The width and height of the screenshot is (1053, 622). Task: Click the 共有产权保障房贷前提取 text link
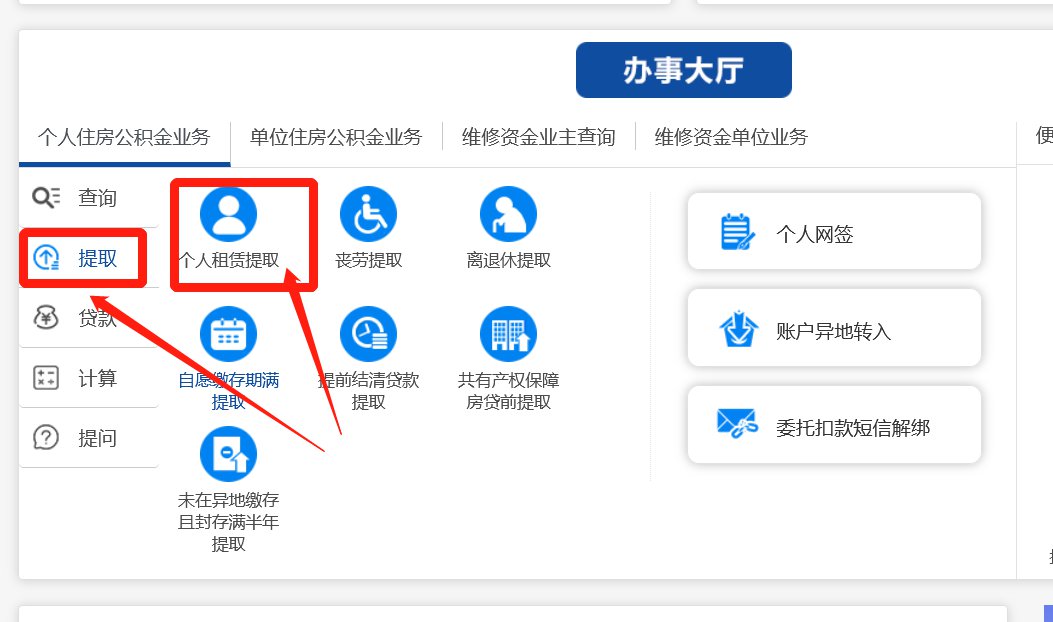click(508, 391)
